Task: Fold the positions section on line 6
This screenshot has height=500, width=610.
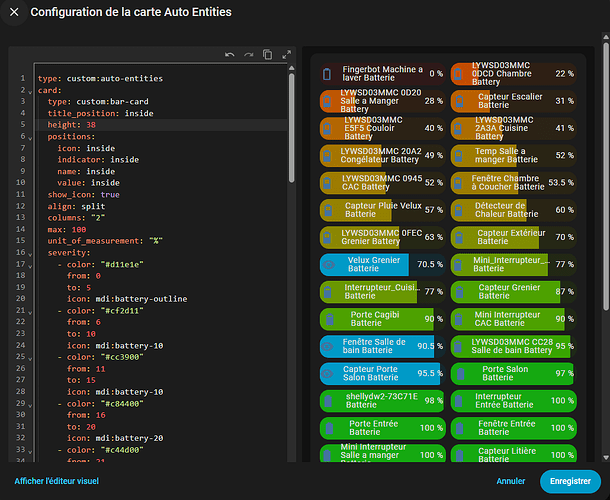Action: click(x=31, y=136)
